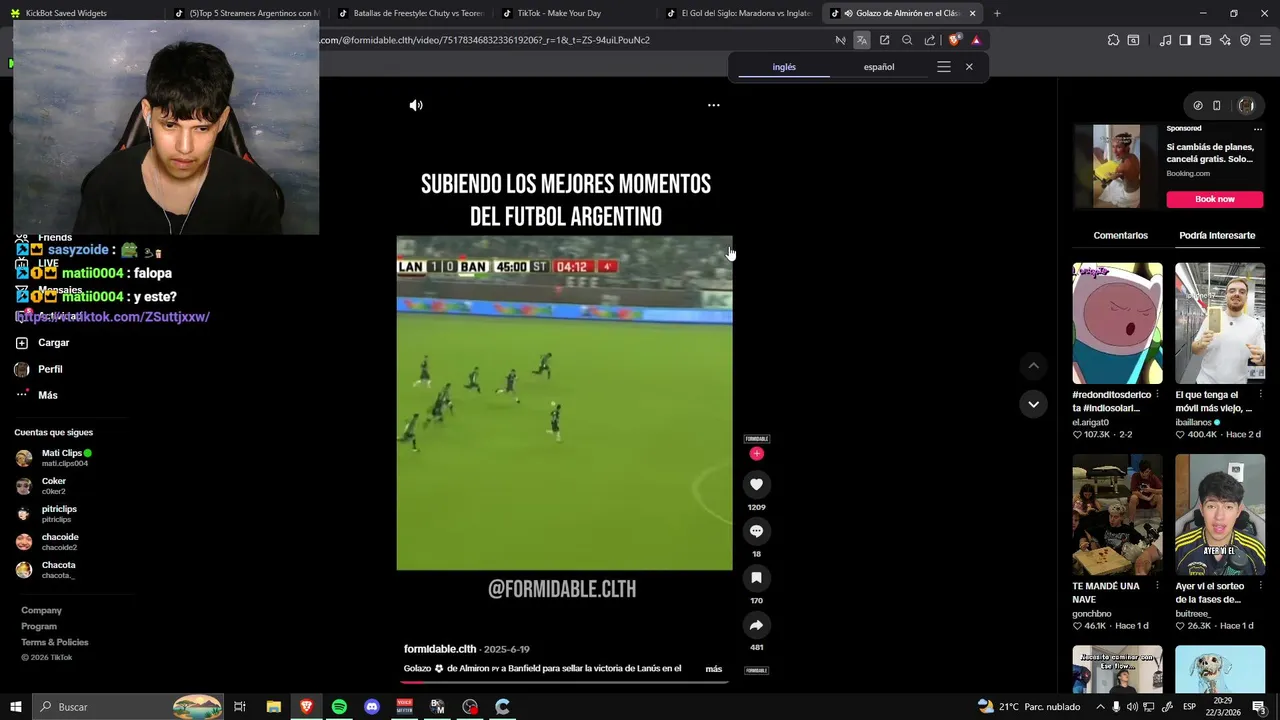Viewport: 1280px width, 720px height.
Task: Open followed account Coker
Action: pyautogui.click(x=41, y=486)
